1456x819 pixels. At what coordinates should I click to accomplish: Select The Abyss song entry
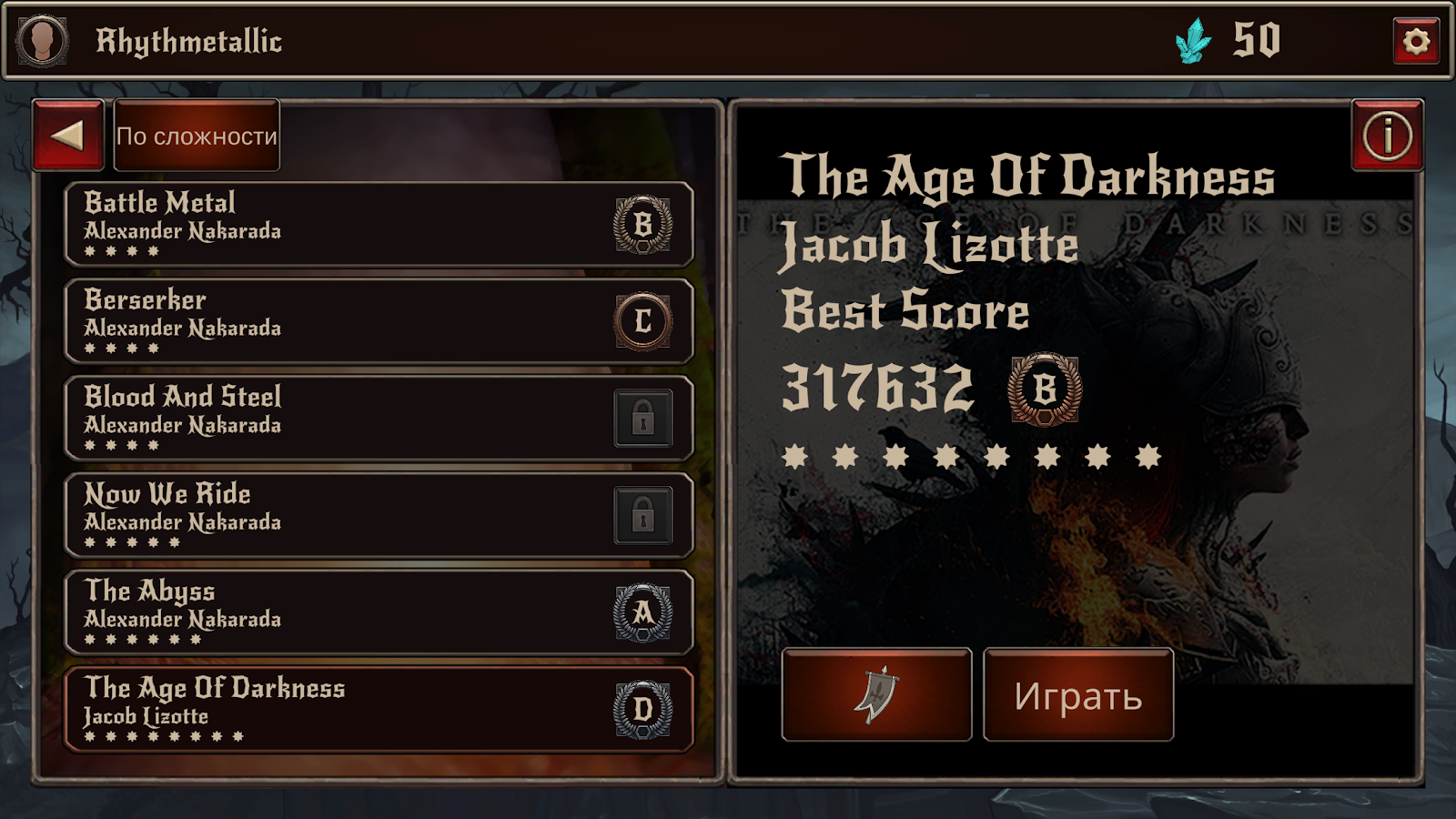coord(379,612)
